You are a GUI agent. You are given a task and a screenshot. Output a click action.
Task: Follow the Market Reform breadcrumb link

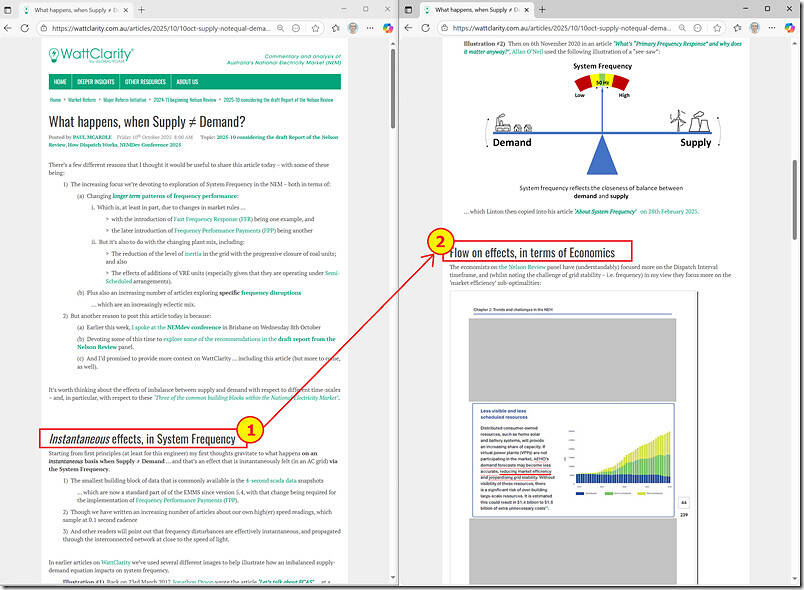[82, 101]
